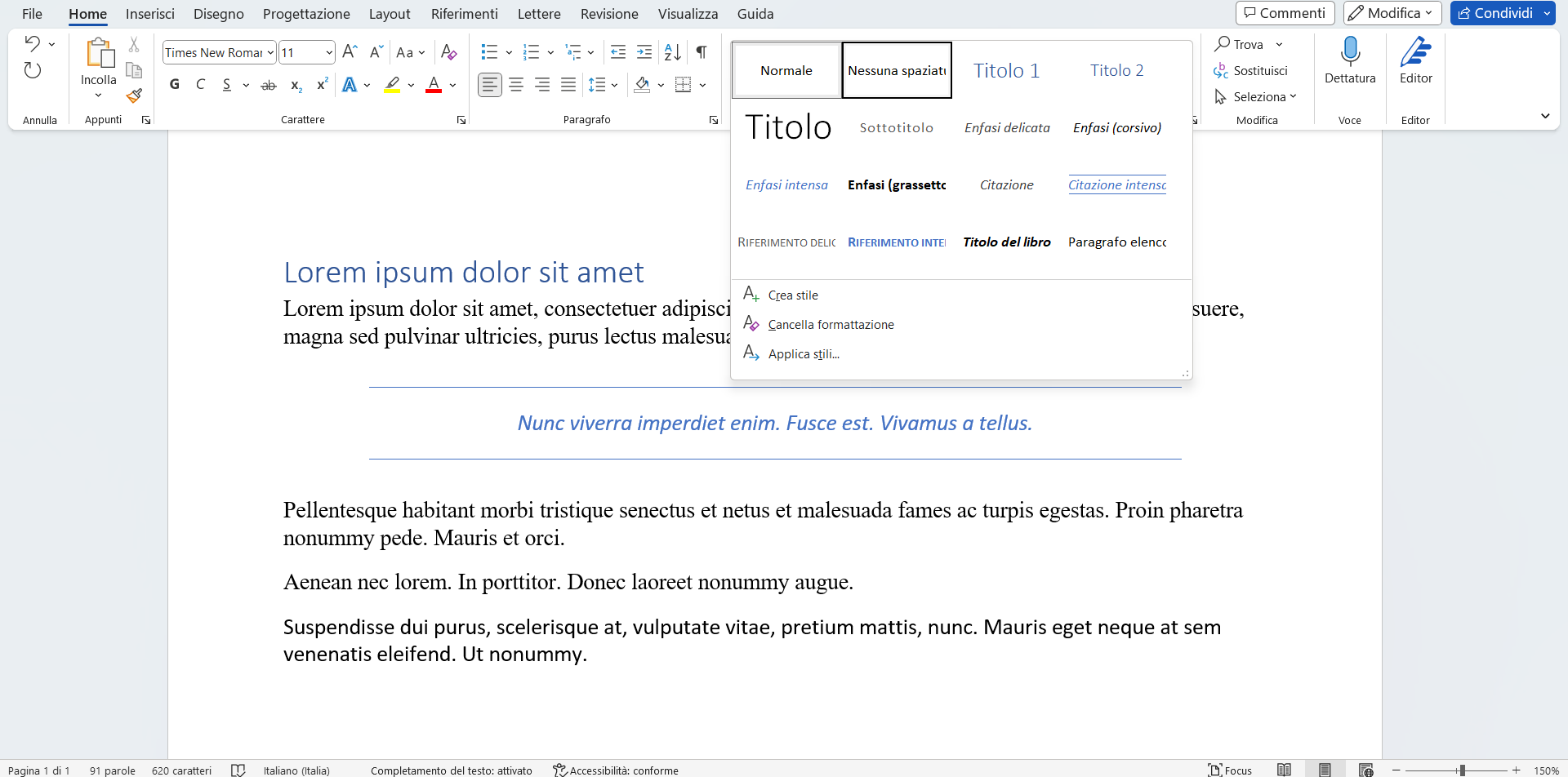Open the sort icon in Paragrafo group
The image size is (1568, 777).
673,52
